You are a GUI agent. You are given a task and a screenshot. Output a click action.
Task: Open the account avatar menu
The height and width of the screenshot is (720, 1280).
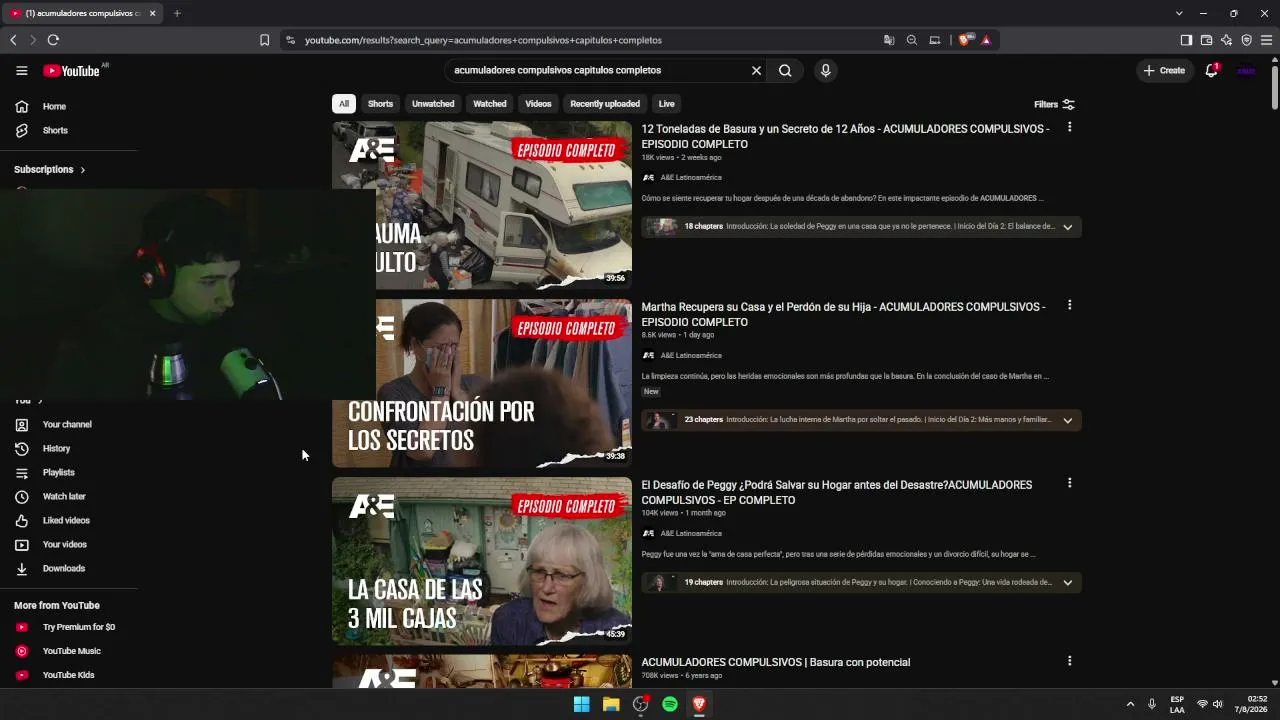point(1246,71)
